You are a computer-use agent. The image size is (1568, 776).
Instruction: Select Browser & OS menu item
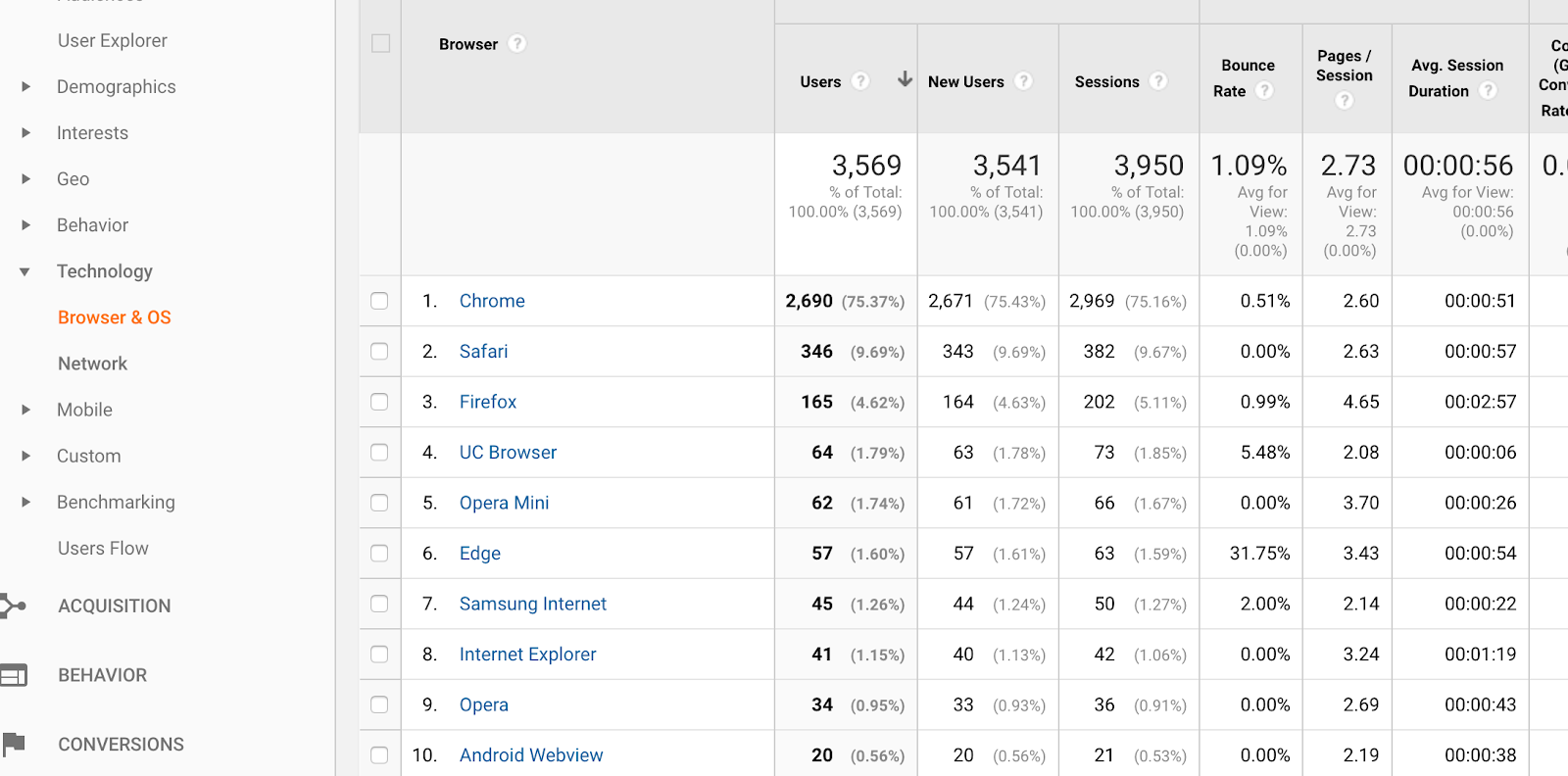[x=114, y=317]
